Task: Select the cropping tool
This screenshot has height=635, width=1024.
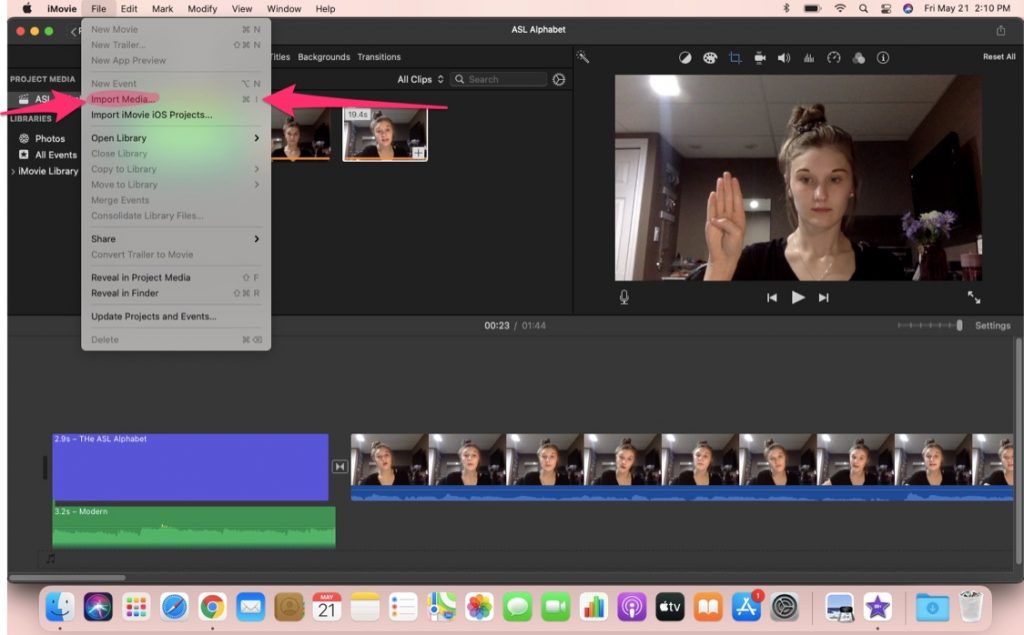Action: click(x=735, y=57)
